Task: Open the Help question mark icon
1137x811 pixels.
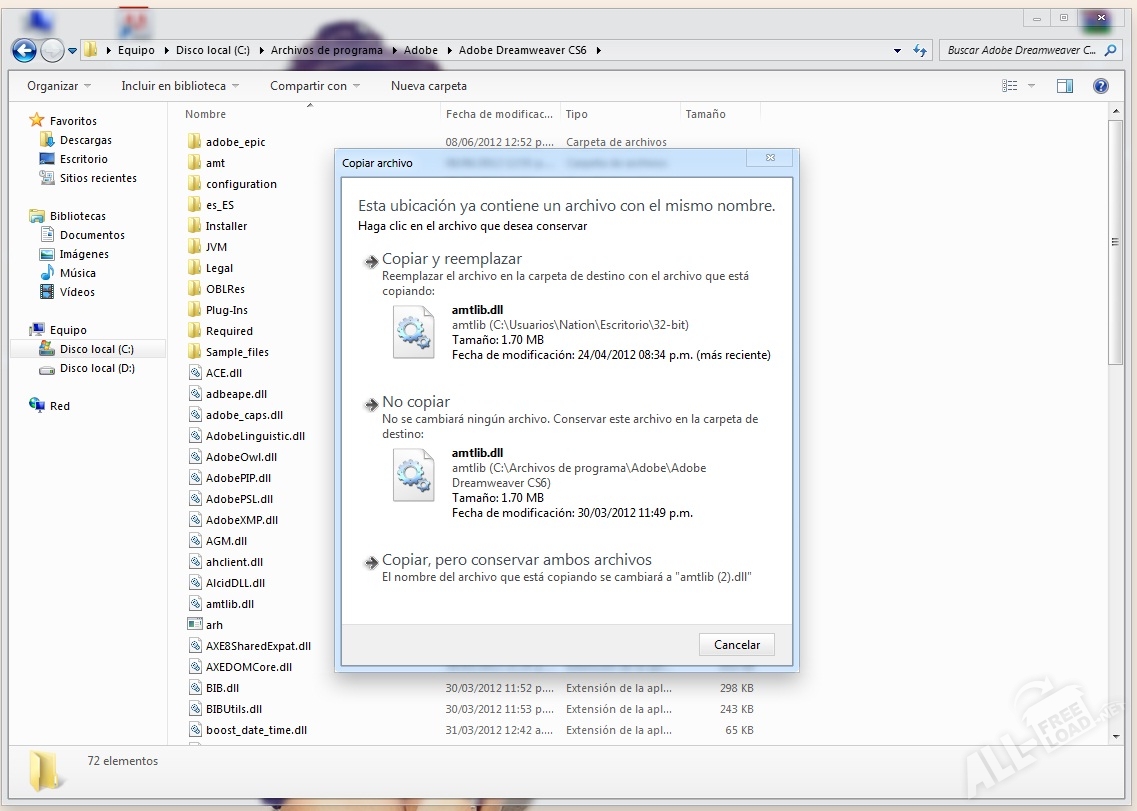Action: click(x=1101, y=86)
